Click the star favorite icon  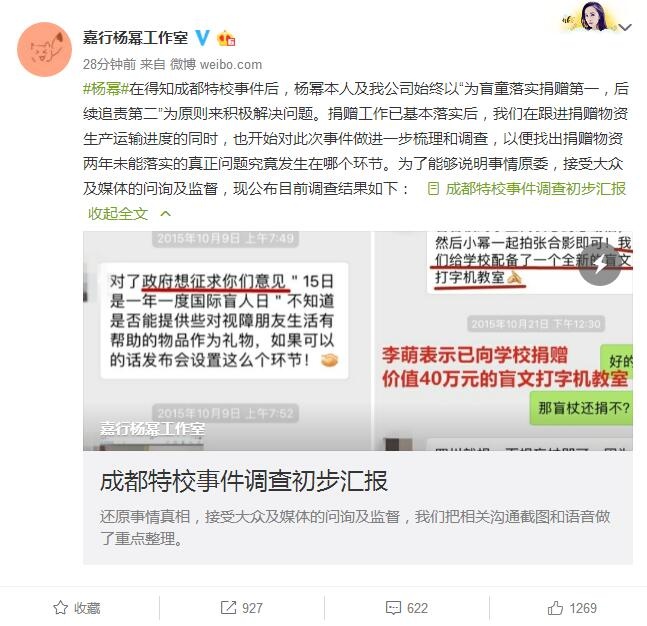[60, 608]
